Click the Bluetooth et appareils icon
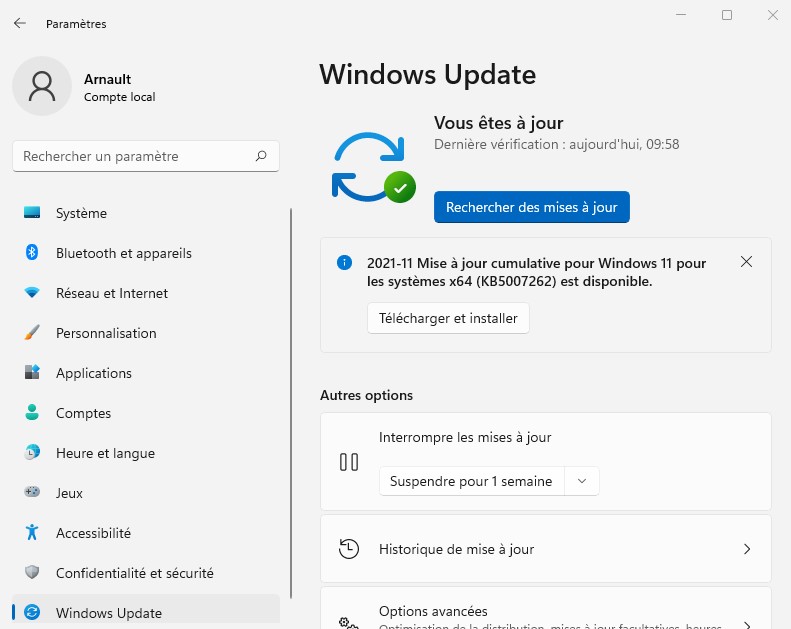Screen dimensions: 791x629 32,253
